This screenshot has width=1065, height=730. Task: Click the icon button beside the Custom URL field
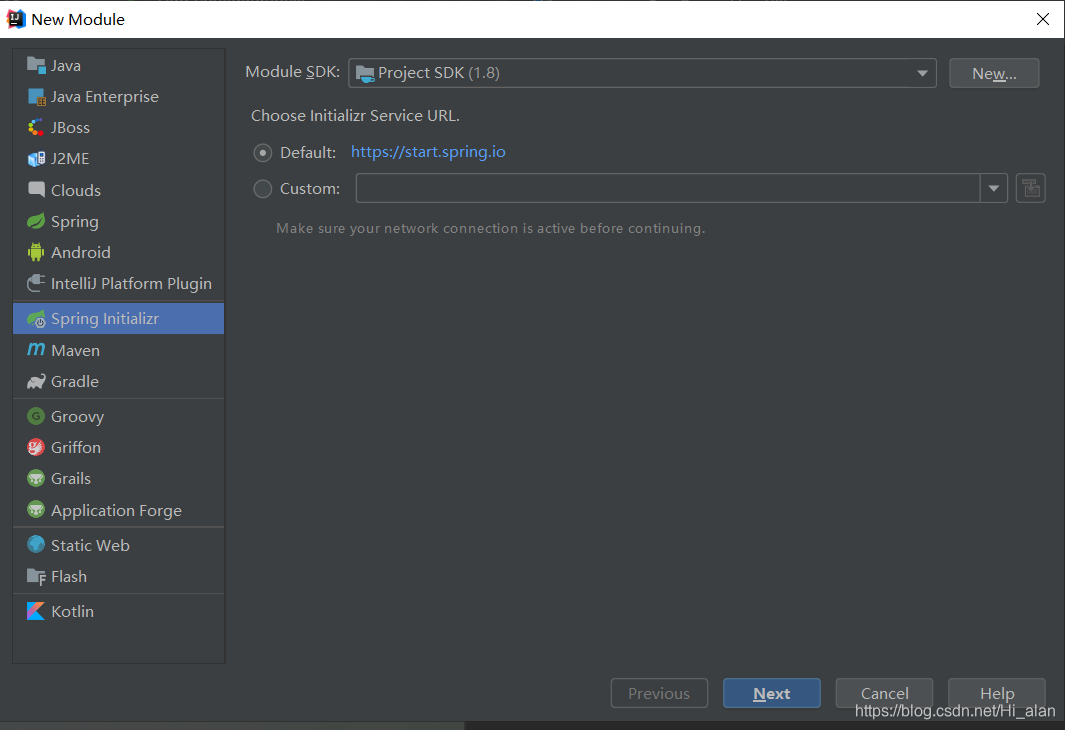(x=1030, y=188)
